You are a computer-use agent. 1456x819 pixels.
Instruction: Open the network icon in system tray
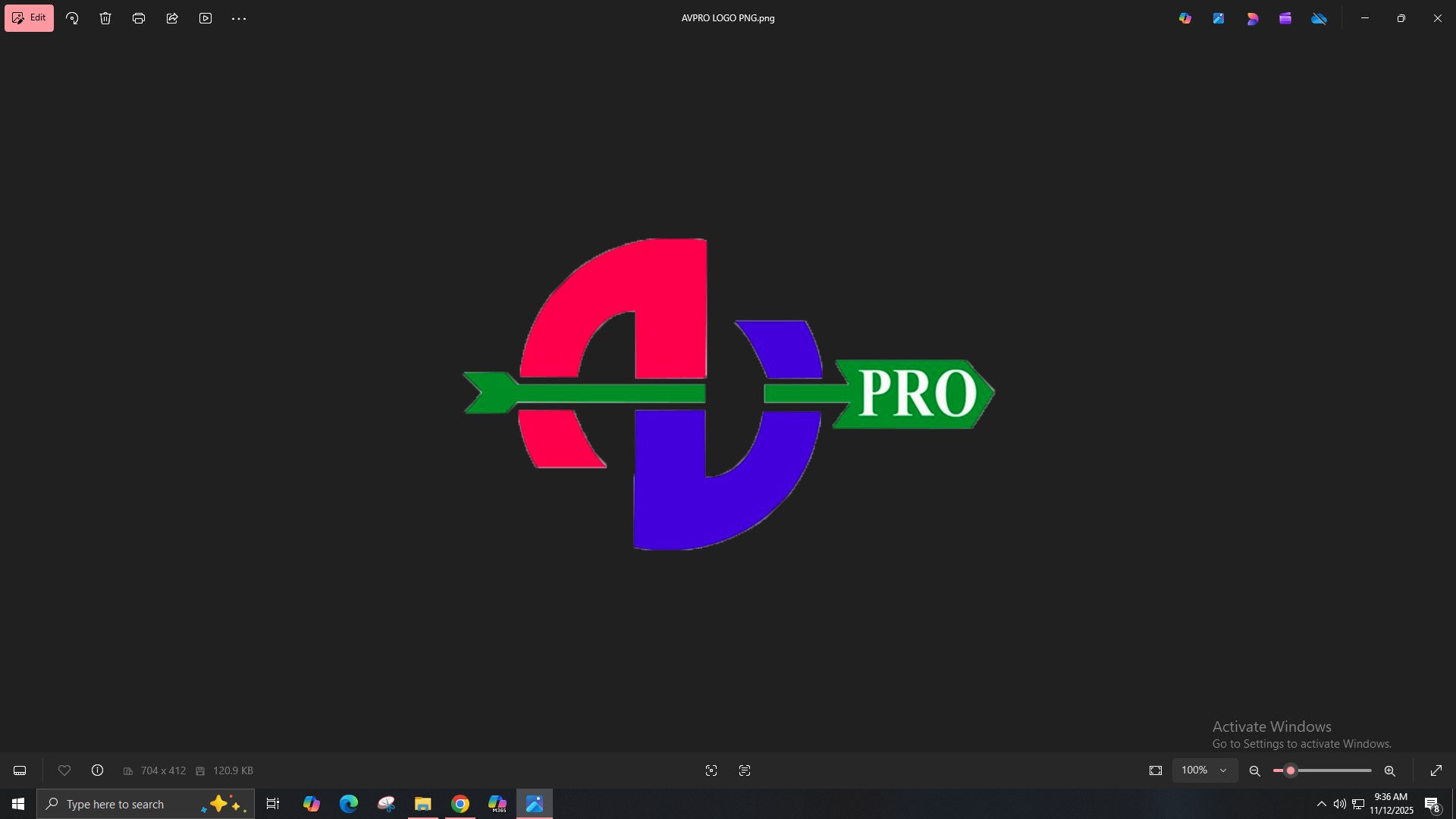tap(1358, 804)
